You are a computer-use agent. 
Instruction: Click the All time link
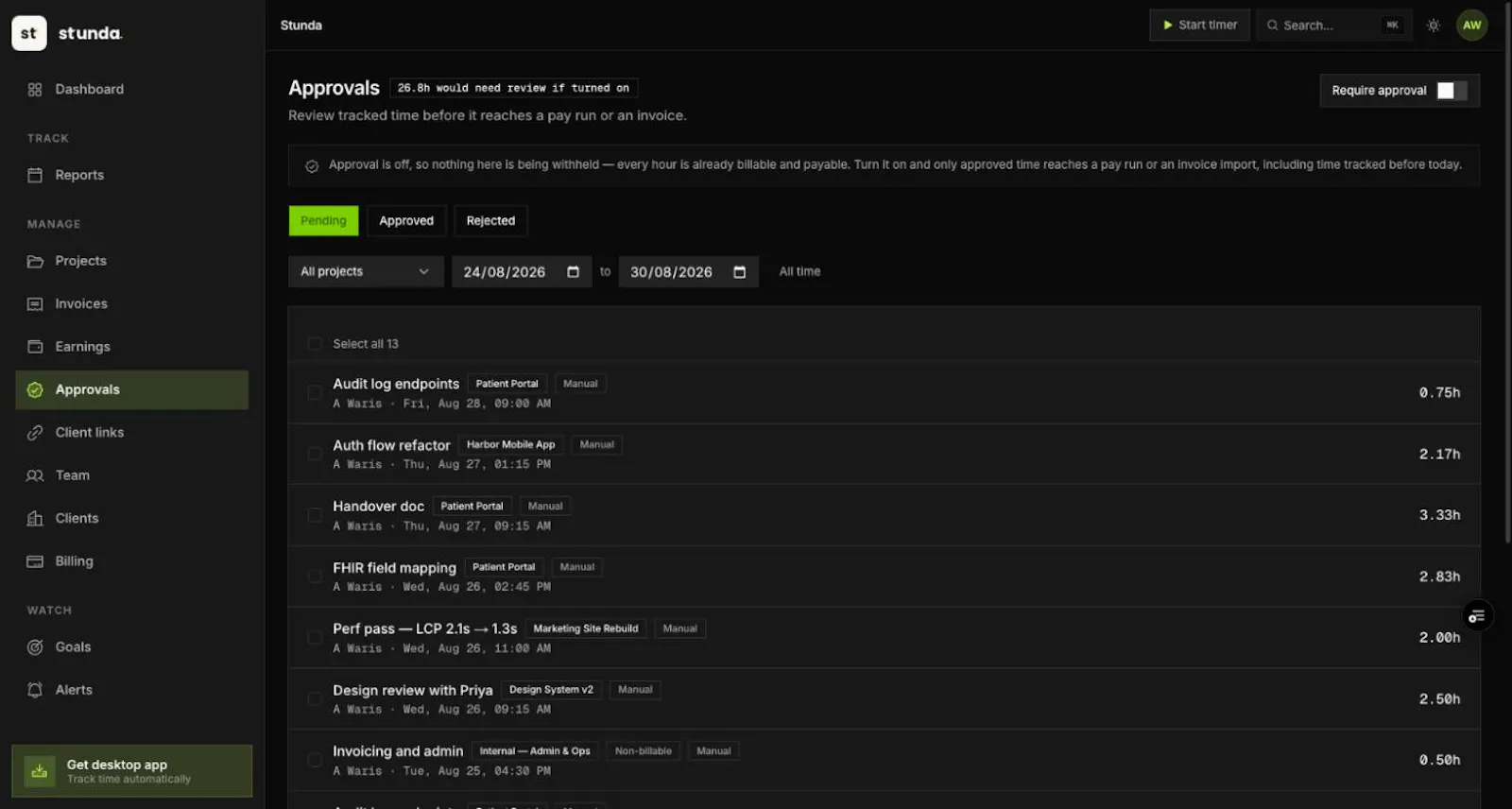pyautogui.click(x=799, y=272)
